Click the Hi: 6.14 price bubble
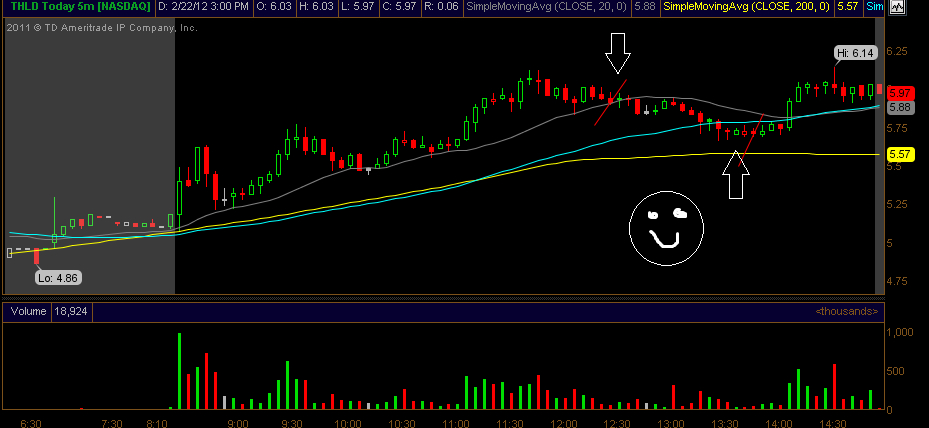929x428 pixels. 855,53
